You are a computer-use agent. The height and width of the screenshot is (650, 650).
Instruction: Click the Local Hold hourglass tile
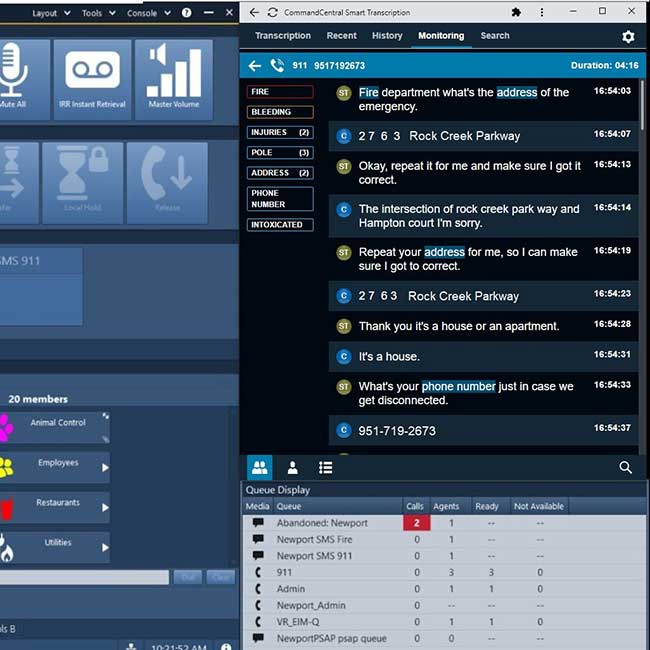[x=82, y=183]
